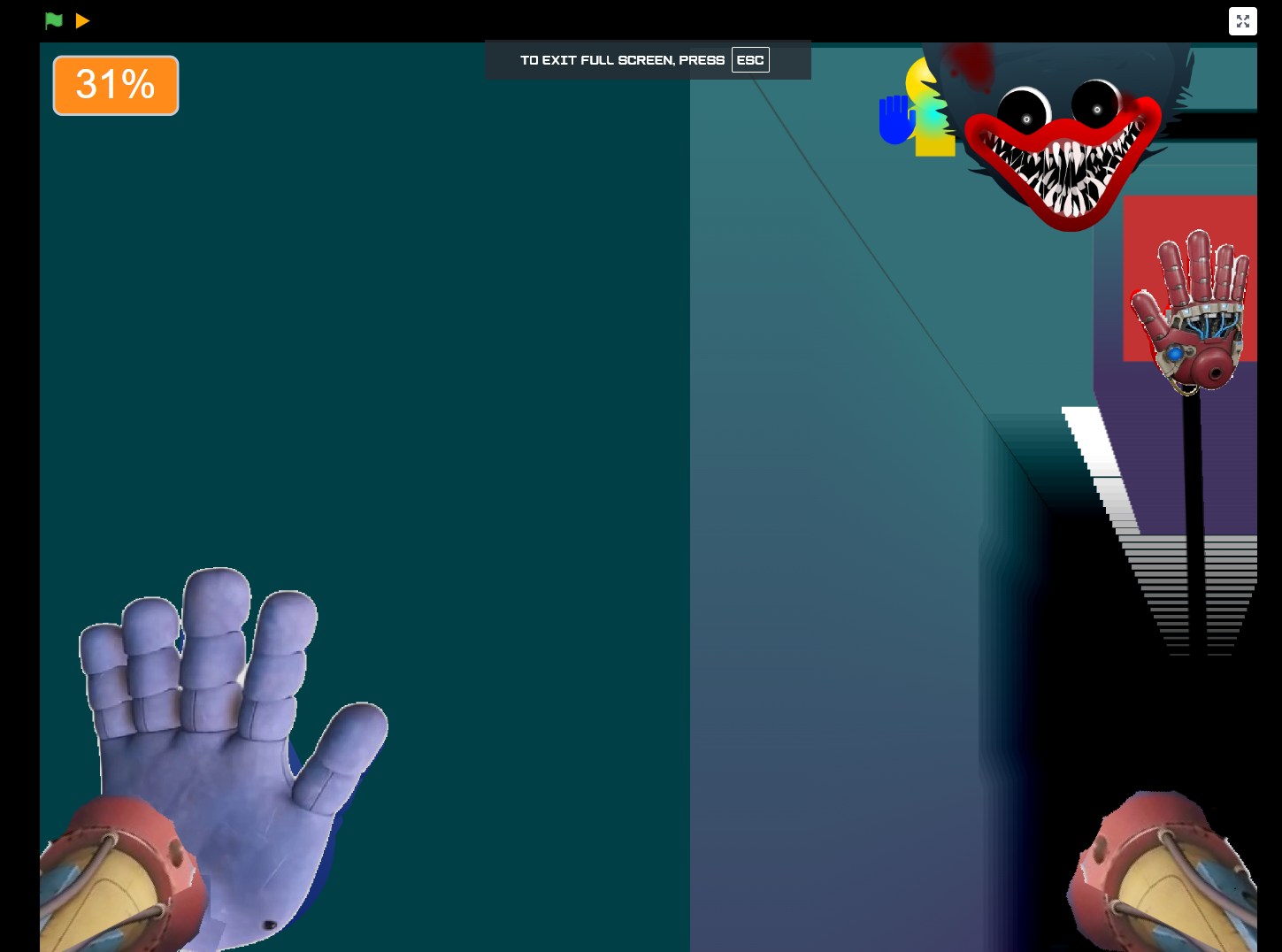Viewport: 1282px width, 952px height.
Task: Select the small blue hand icon
Action: tap(896, 119)
